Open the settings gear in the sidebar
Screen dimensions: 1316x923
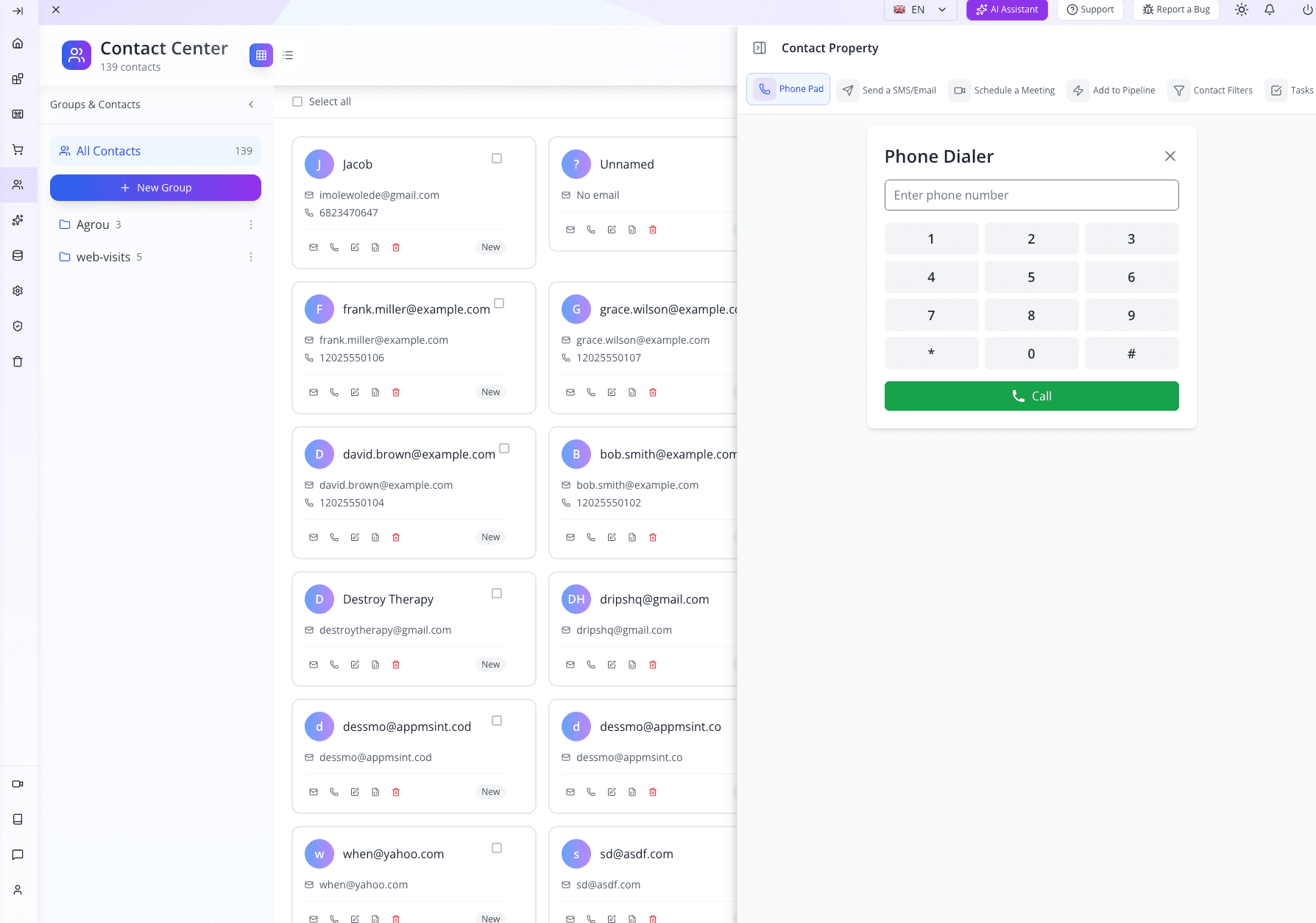click(x=18, y=291)
